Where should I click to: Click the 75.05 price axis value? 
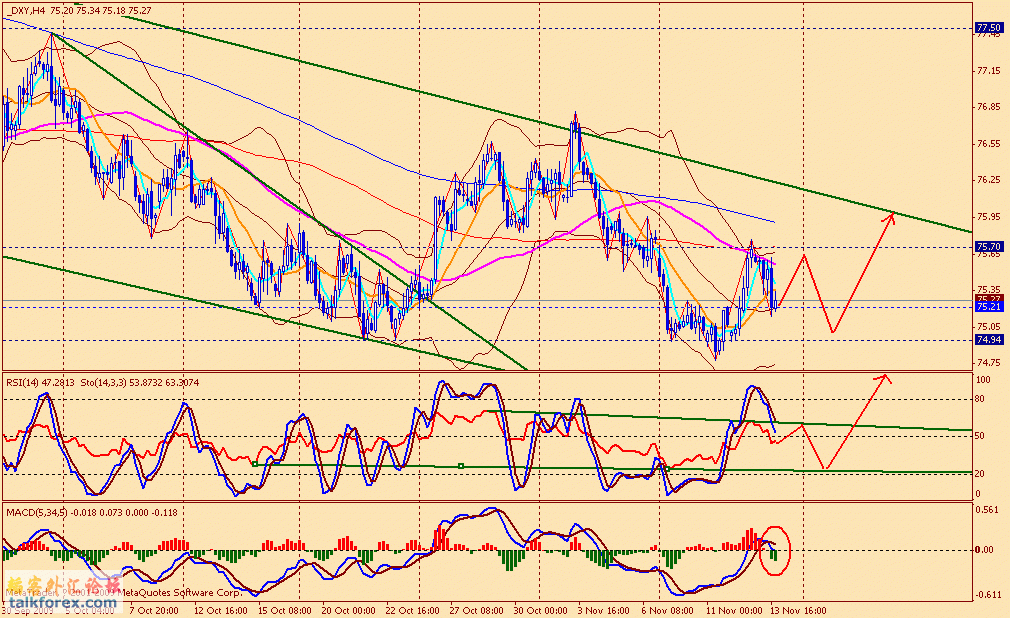(989, 326)
